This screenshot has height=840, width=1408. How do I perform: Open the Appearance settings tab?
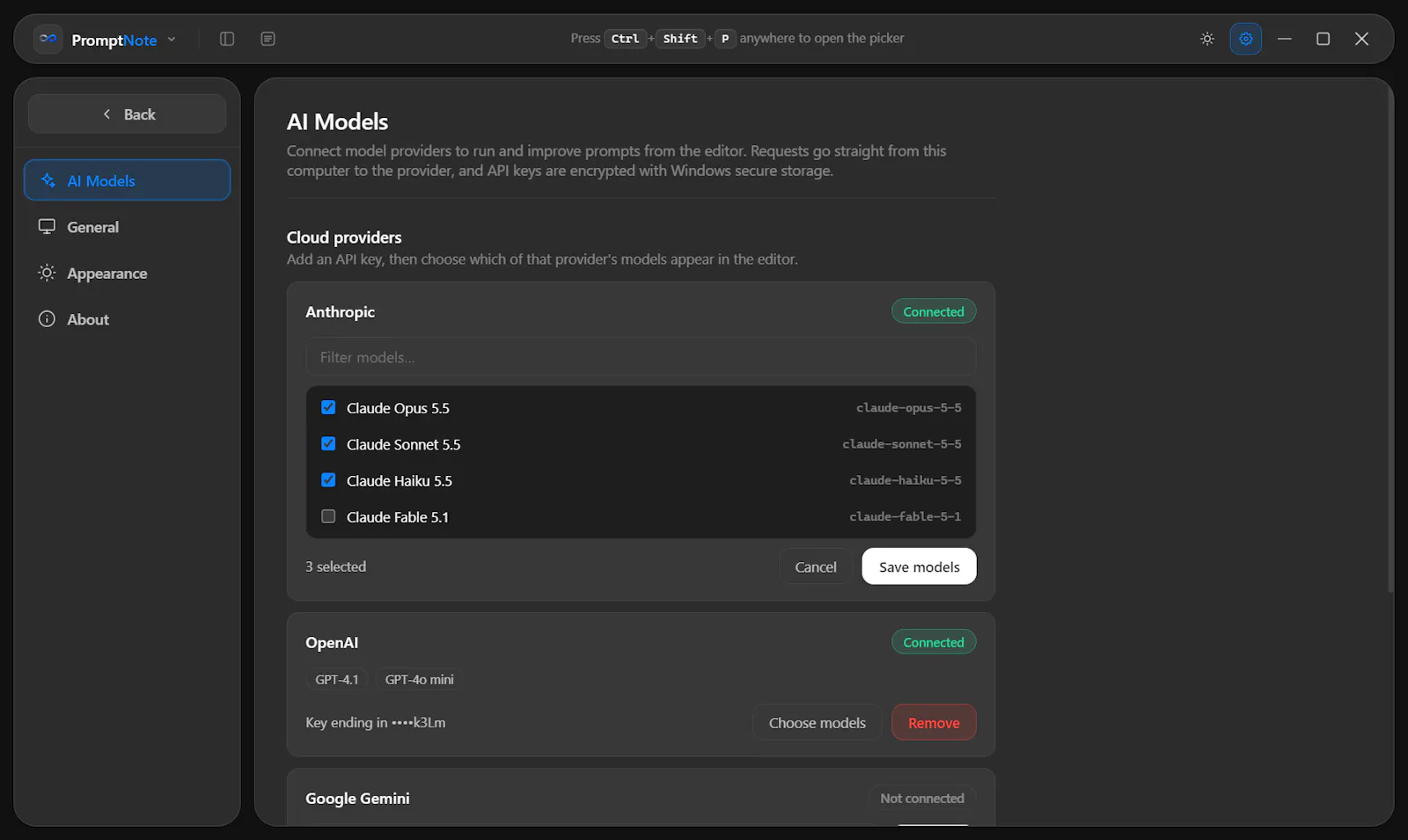[128, 274]
